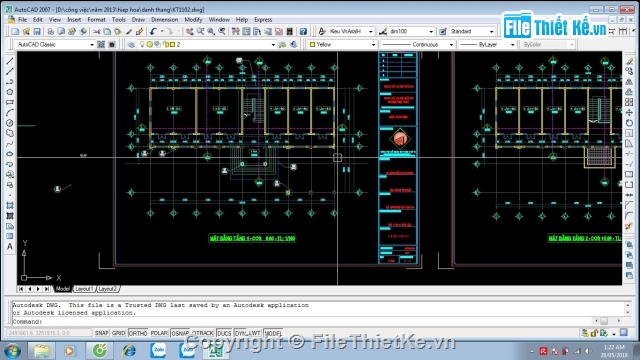Open the ByLayer lineweight dropdown

click(513, 44)
